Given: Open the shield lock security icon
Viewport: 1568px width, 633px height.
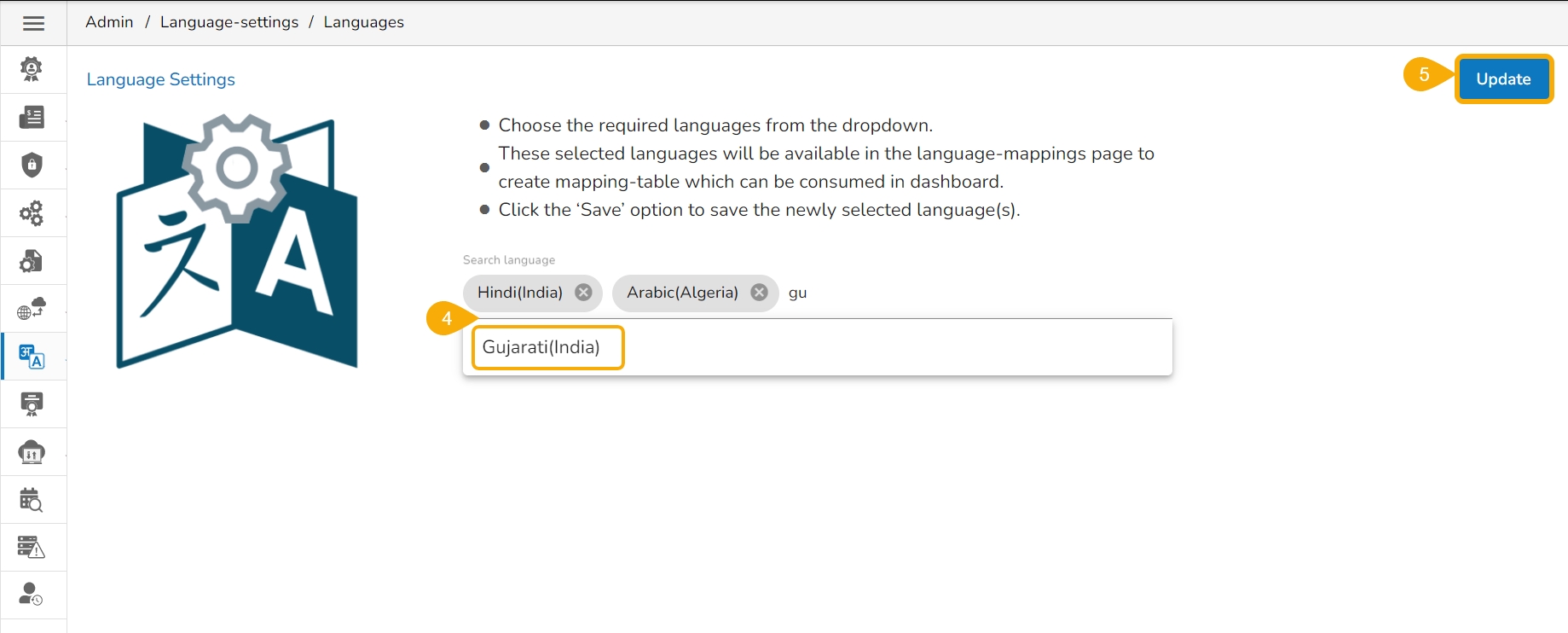Looking at the screenshot, I should (32, 165).
